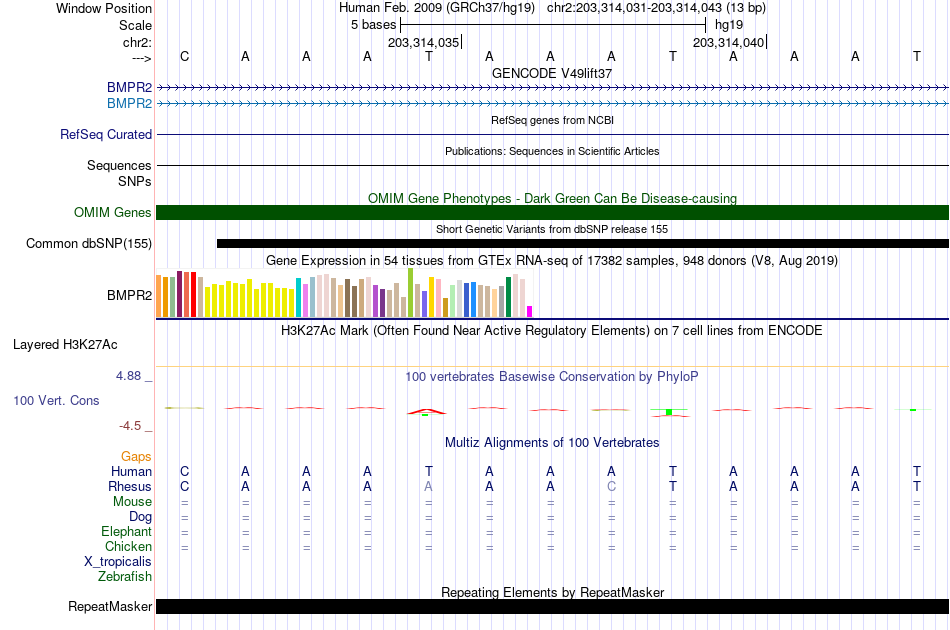Click the chr2:203,314,031-203,314,043 (13 bp) position text
The width and height of the screenshot is (950, 630).
(x=656, y=8)
